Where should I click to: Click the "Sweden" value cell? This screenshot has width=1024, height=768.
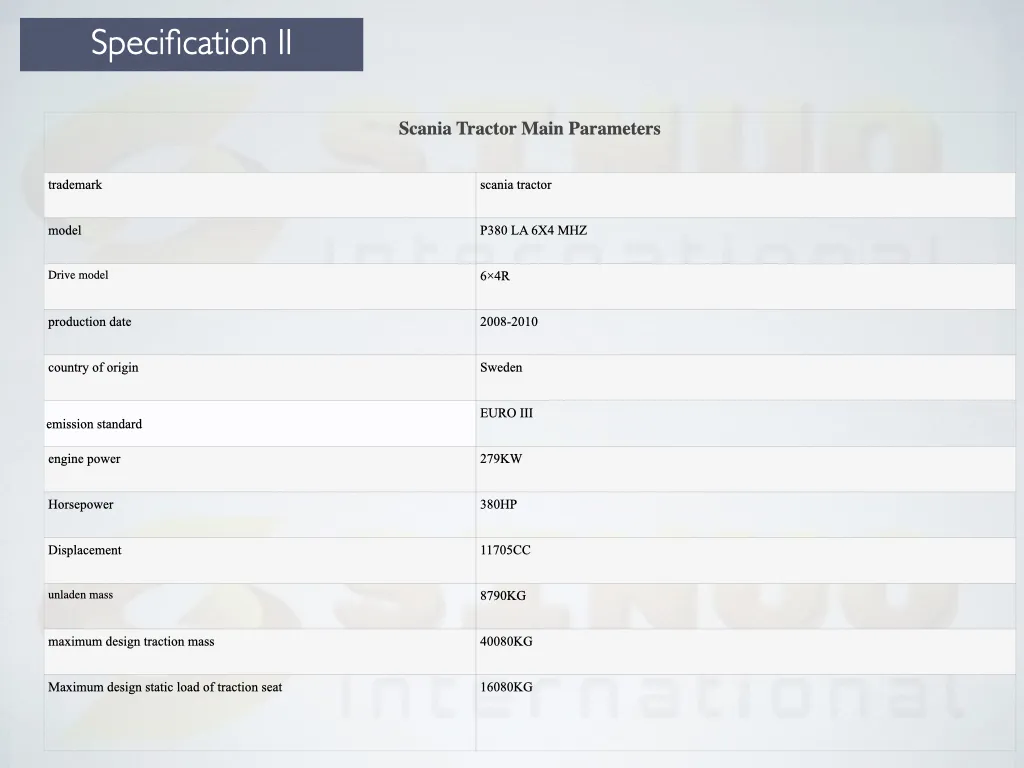(x=501, y=368)
